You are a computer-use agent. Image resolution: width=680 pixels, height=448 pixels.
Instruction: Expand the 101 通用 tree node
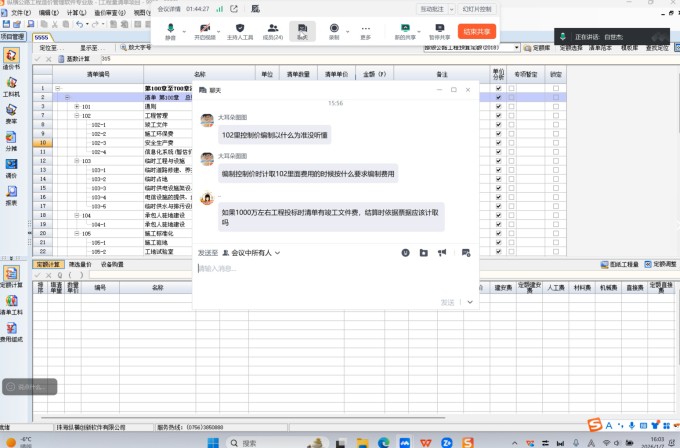pos(77,106)
